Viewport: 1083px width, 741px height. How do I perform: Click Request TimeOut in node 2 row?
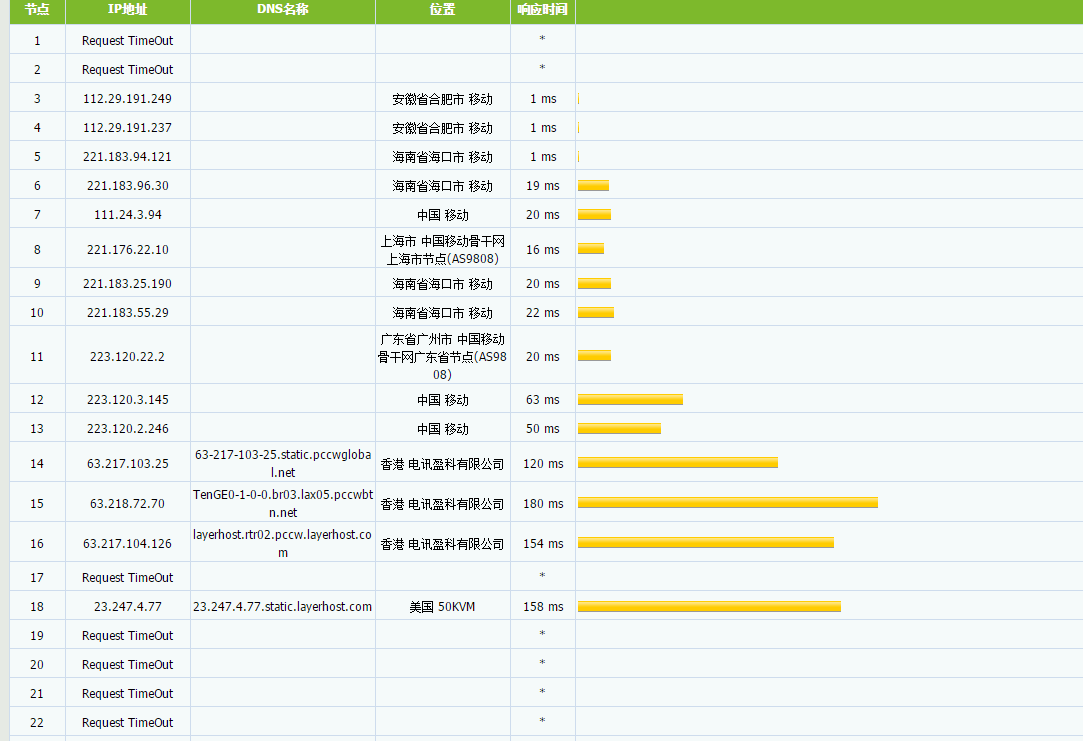(128, 70)
